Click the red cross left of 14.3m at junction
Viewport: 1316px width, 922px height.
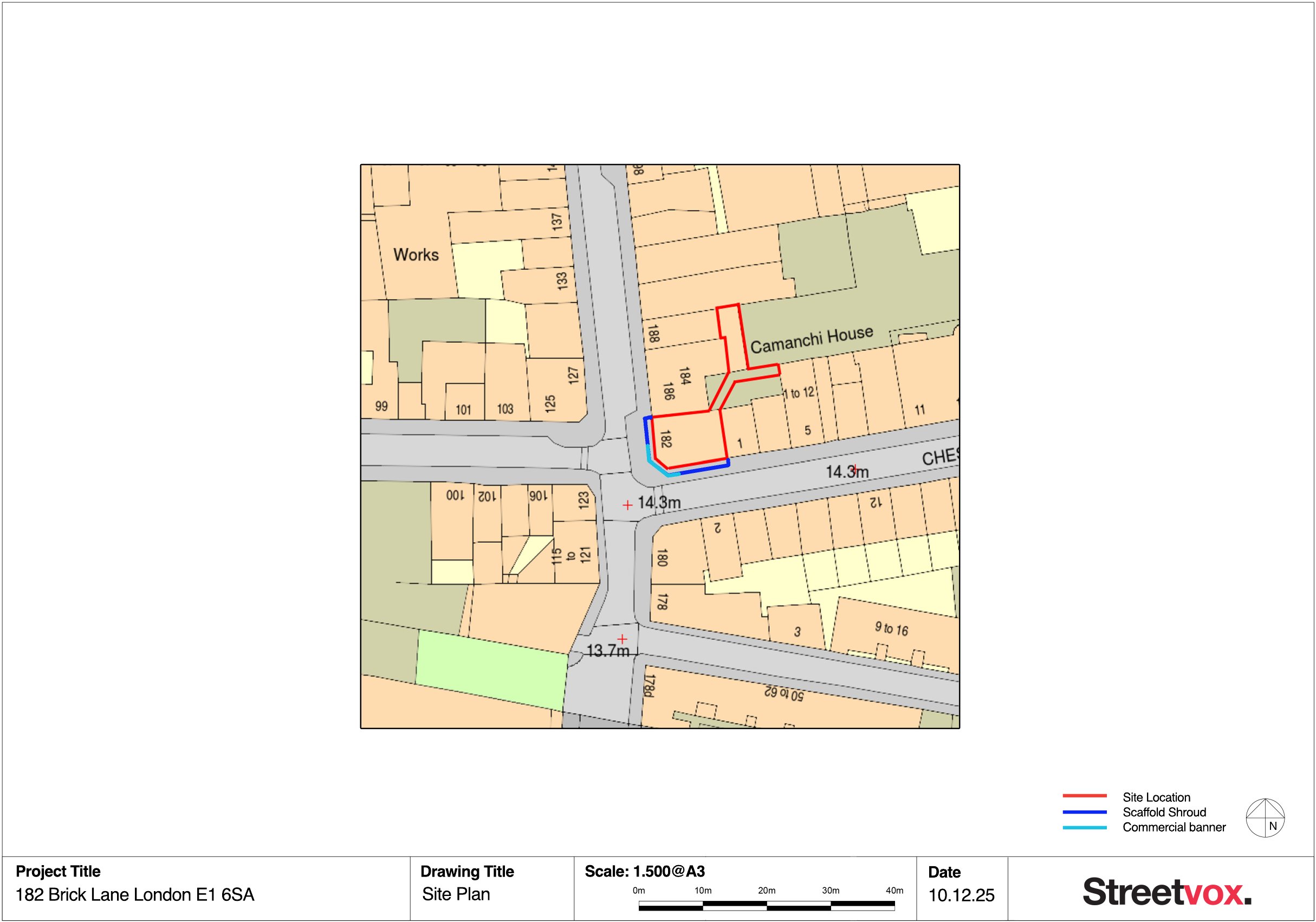627,505
